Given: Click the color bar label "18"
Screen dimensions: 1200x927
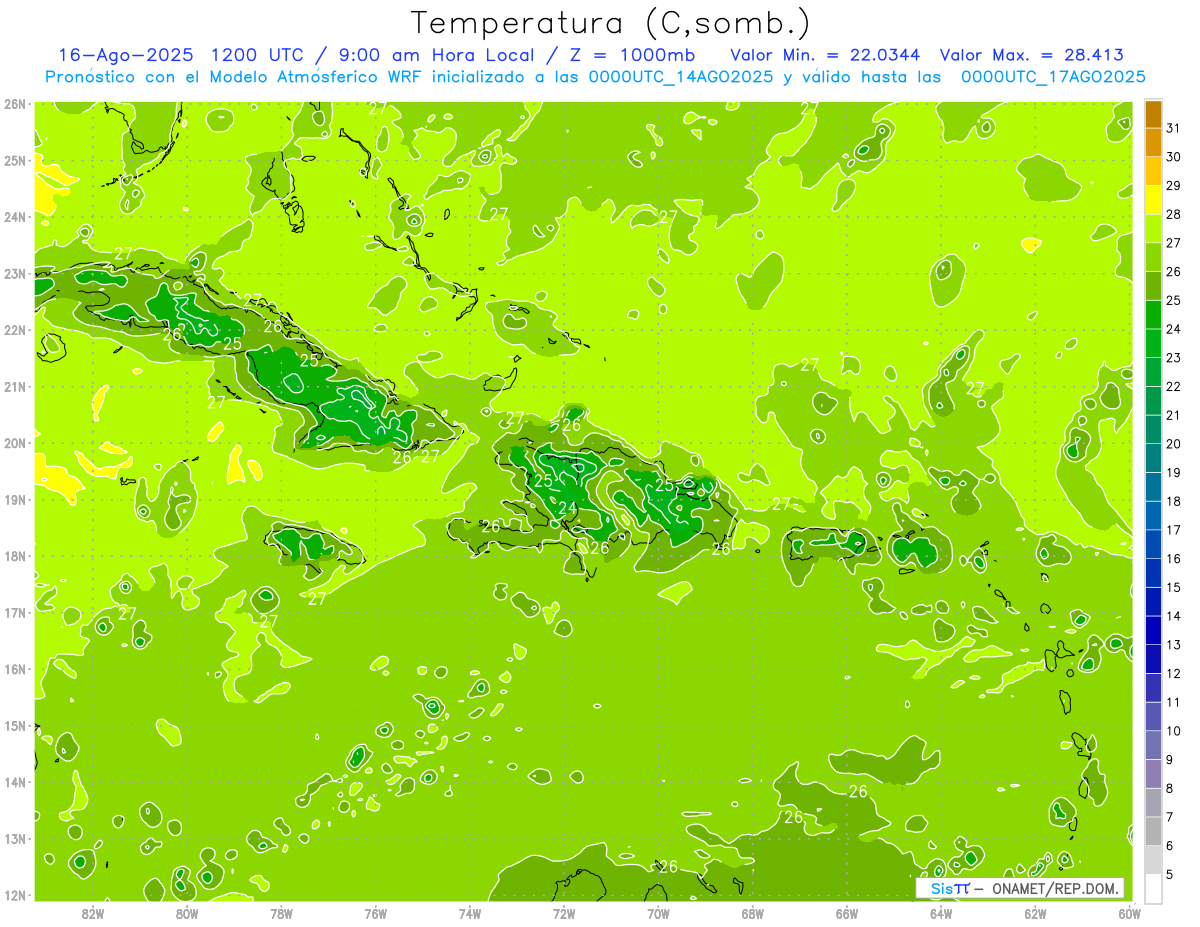Looking at the screenshot, I should [x=1173, y=501].
